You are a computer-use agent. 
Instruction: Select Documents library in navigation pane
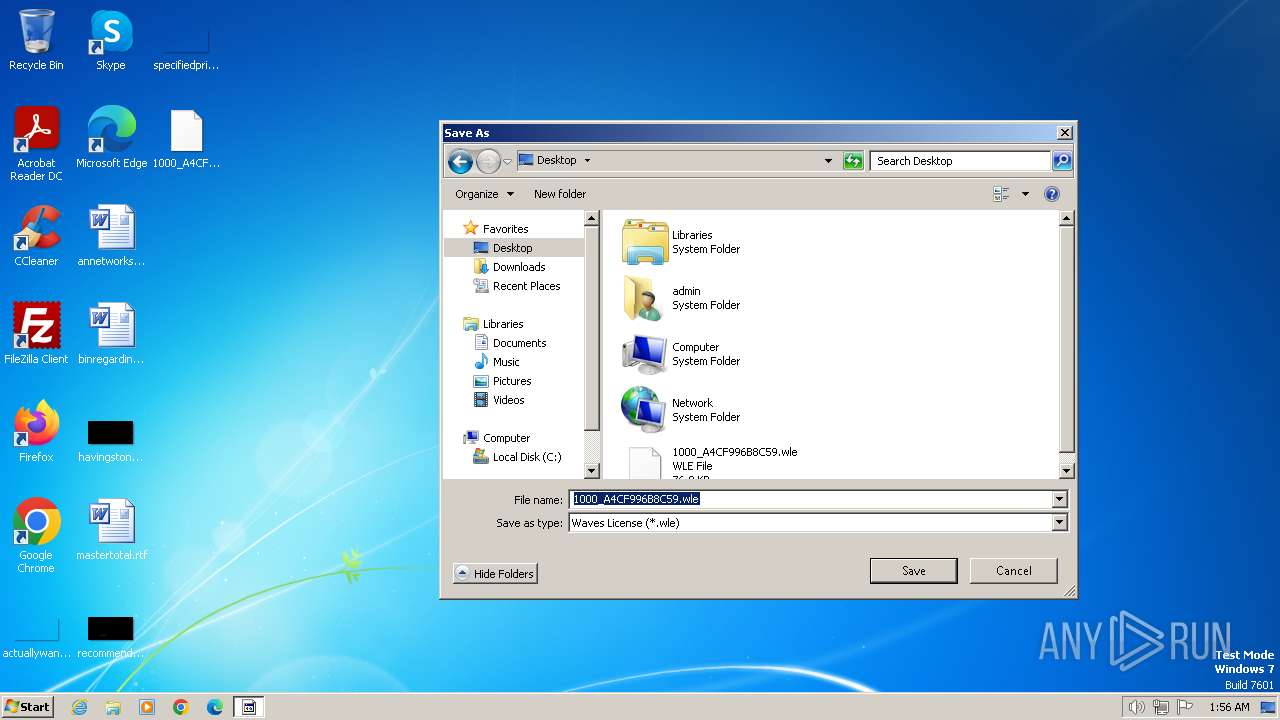tap(519, 343)
